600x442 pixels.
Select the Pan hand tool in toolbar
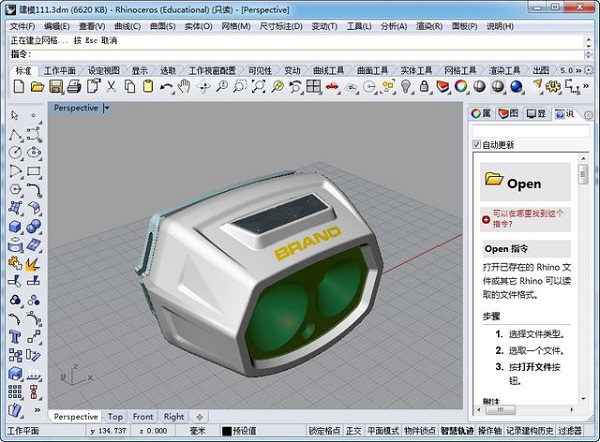(x=185, y=88)
